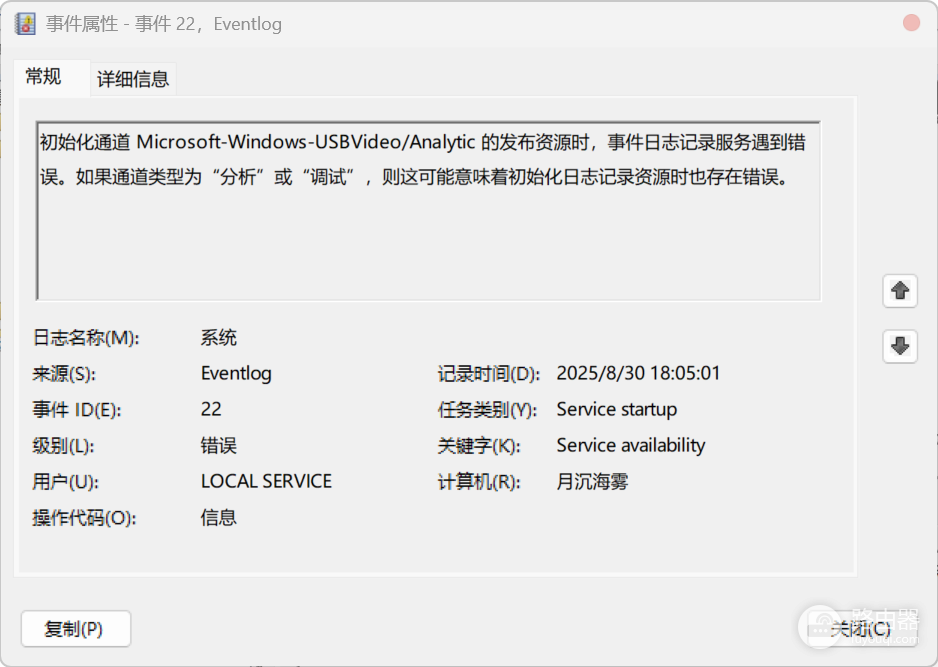Show previous event with up arrow
The image size is (938, 667).
(x=900, y=291)
